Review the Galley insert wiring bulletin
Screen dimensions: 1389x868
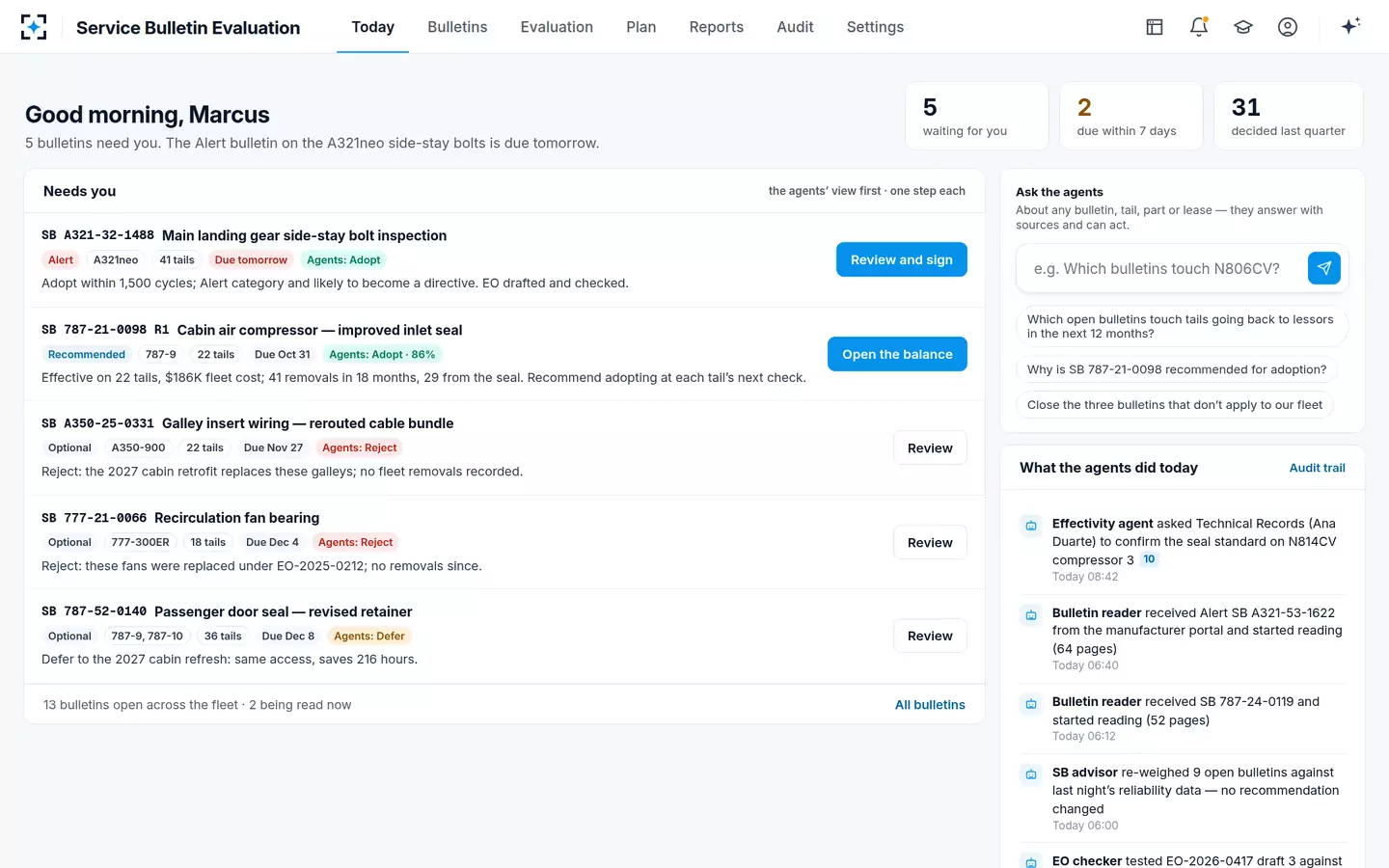pos(930,448)
